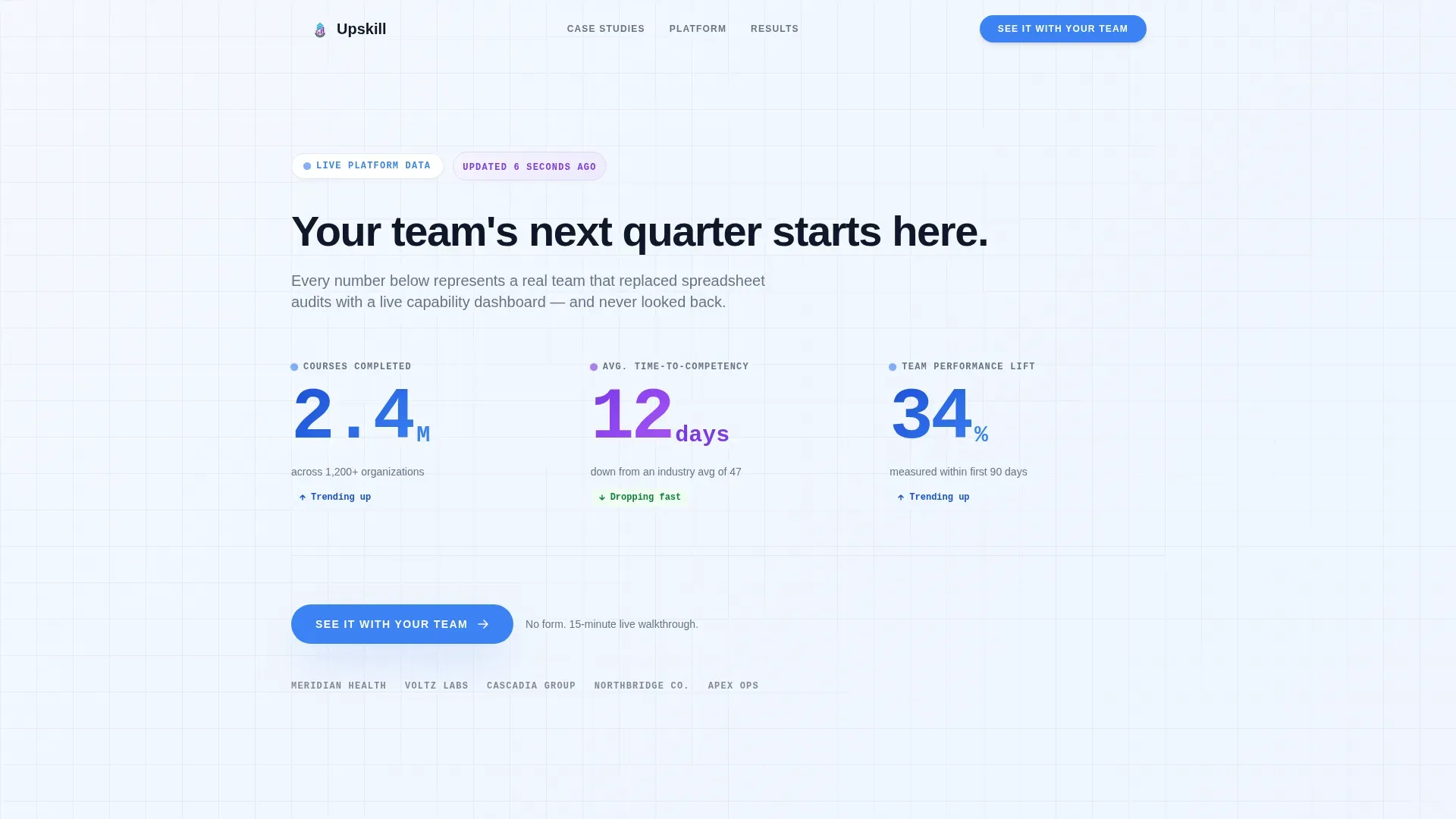Click 'measured within first 90 days' text
The height and width of the screenshot is (819, 1456).
(958, 472)
